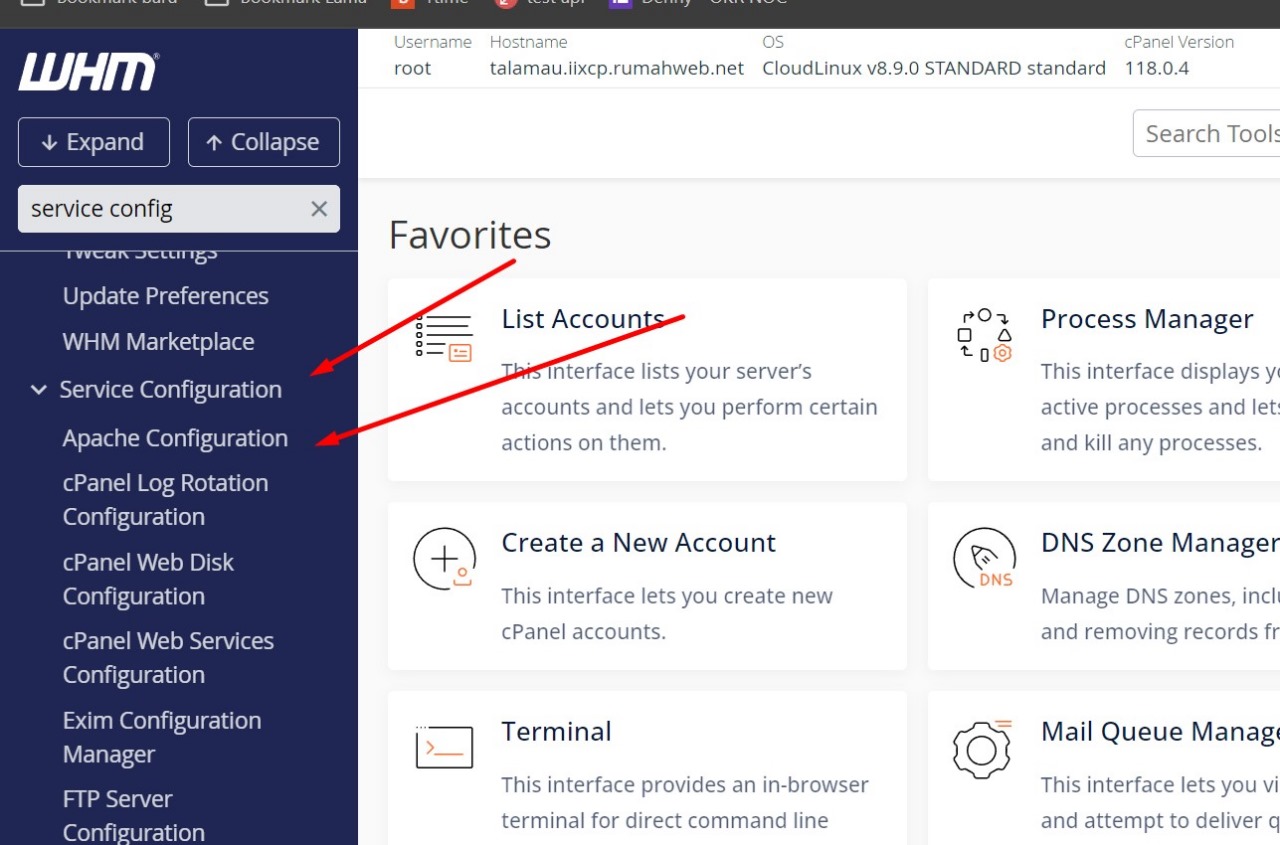Click the List Accounts icon
This screenshot has height=845, width=1280.
[x=444, y=337]
